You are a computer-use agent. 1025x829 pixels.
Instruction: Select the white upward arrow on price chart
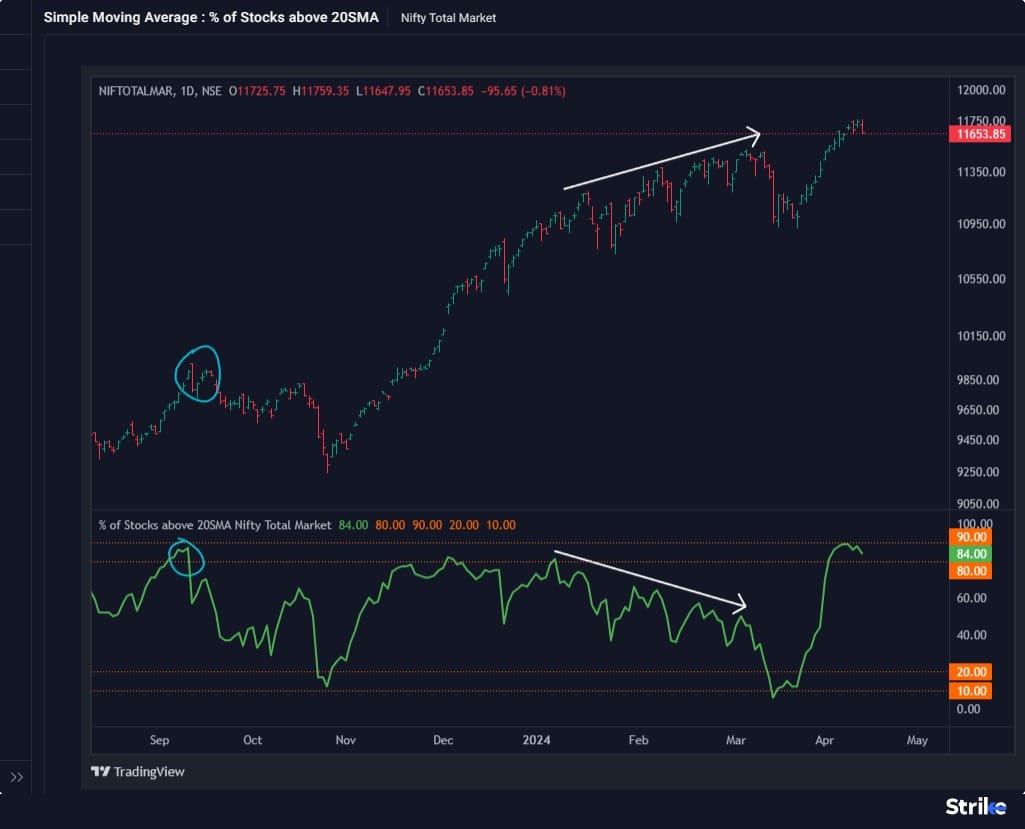click(660, 160)
